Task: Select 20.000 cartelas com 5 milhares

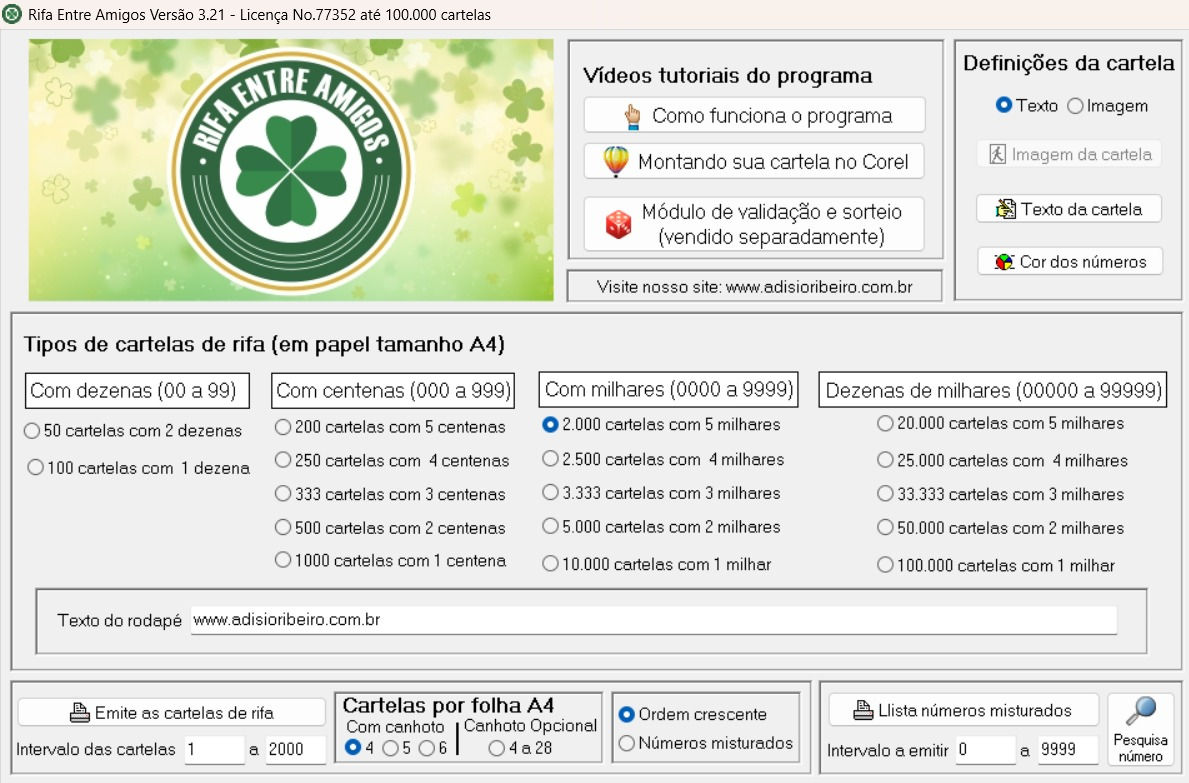Action: 885,423
